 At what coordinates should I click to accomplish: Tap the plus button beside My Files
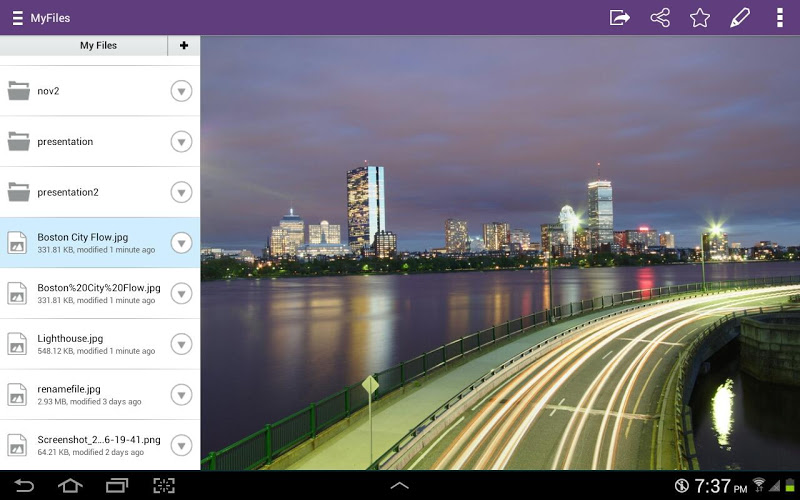tap(184, 45)
